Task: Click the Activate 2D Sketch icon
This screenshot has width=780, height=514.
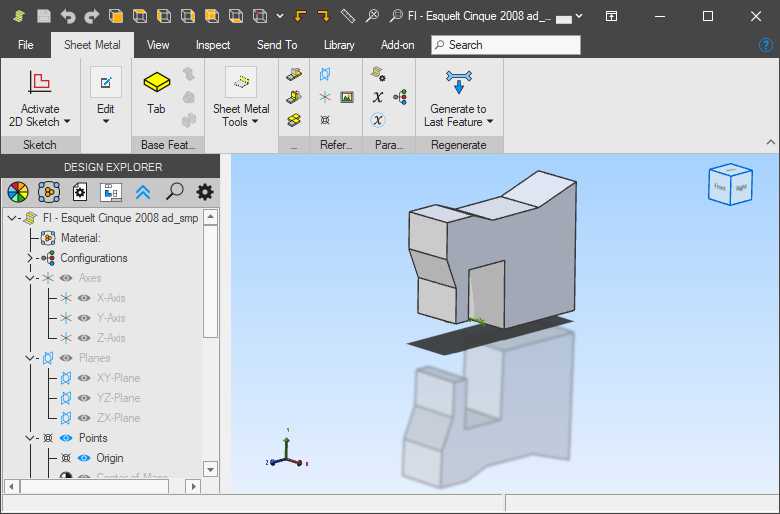Action: [39, 83]
